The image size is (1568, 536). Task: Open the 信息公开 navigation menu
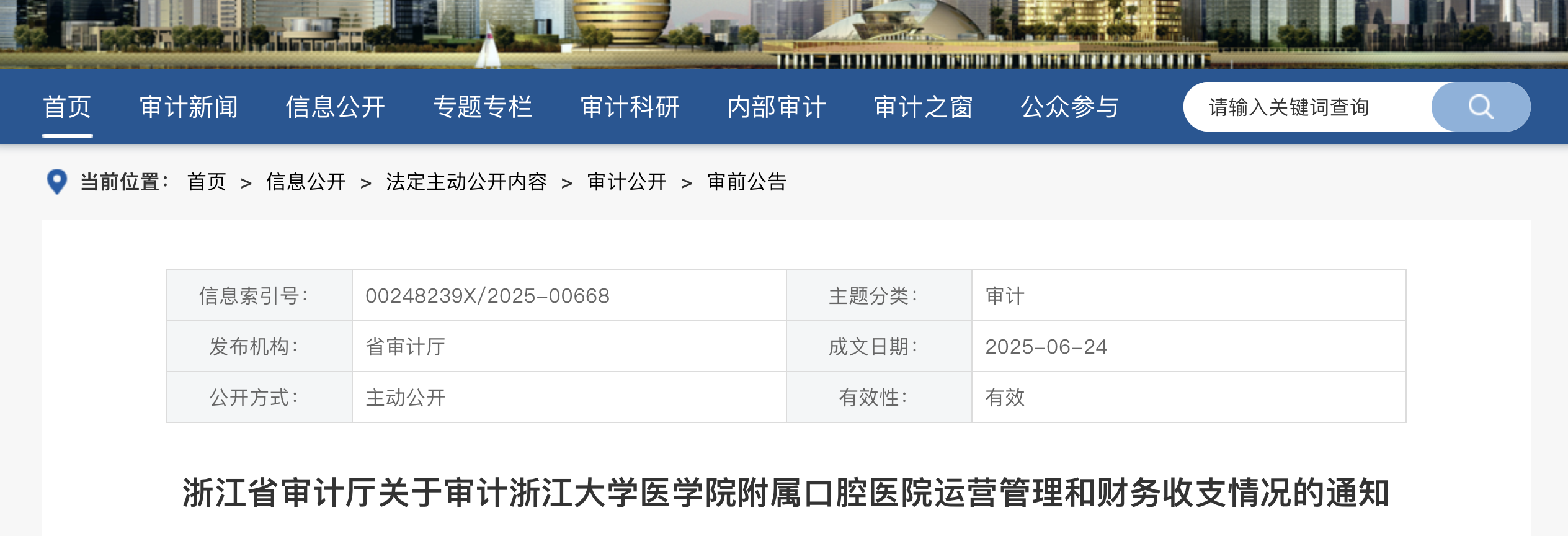pos(336,107)
